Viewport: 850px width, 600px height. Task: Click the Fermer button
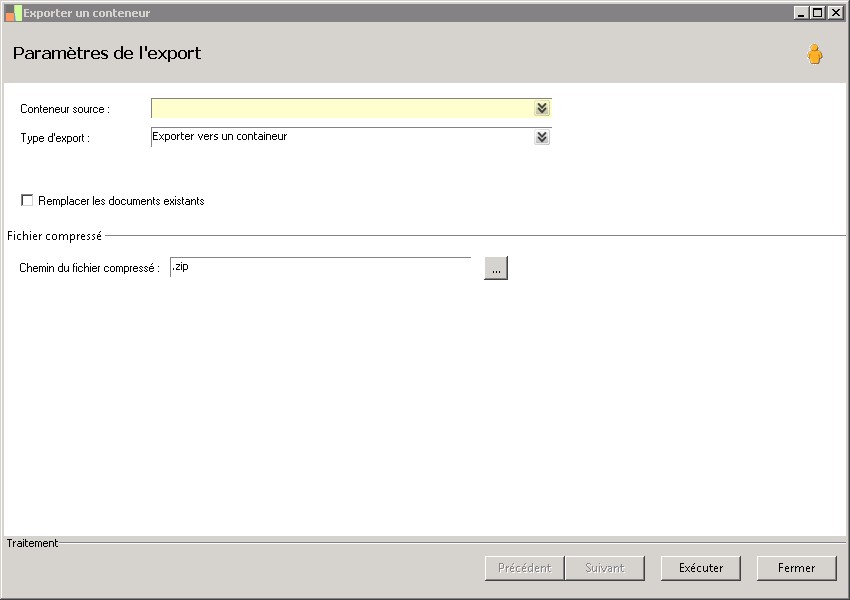click(x=796, y=568)
